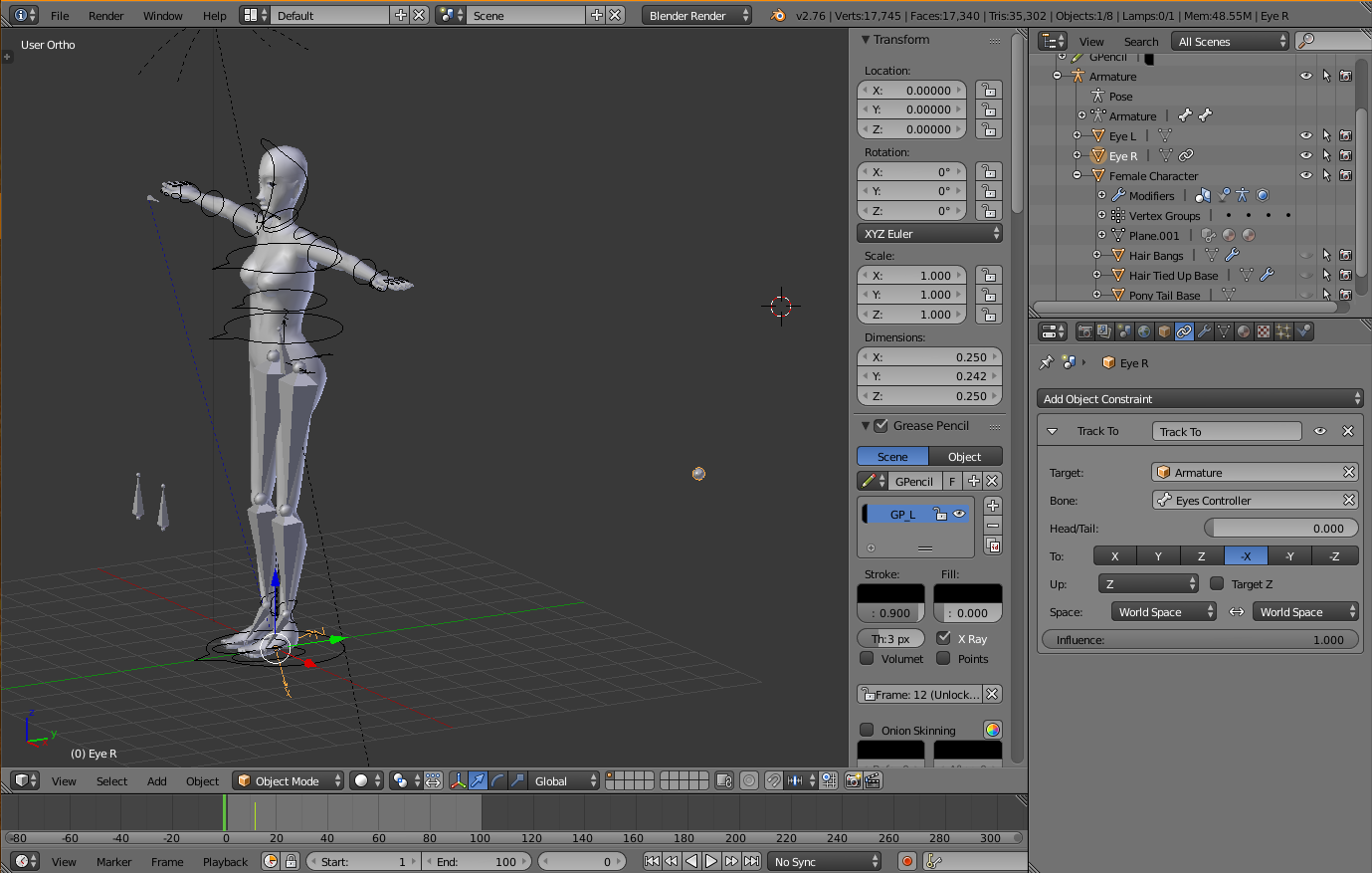1372x873 pixels.
Task: Open the Modifiers properties tab (wrench icon)
Action: pos(1204,331)
